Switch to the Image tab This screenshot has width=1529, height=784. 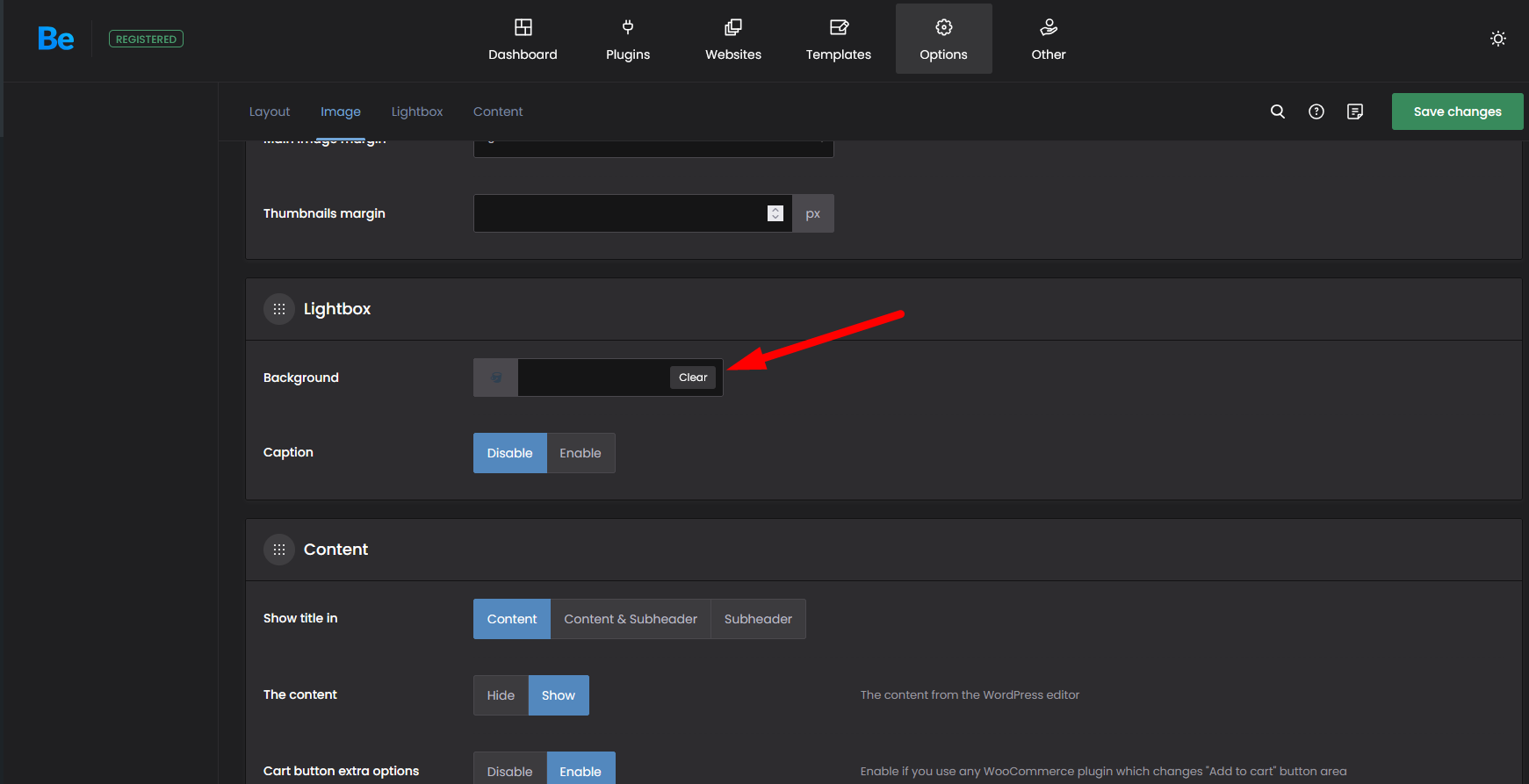tap(341, 111)
